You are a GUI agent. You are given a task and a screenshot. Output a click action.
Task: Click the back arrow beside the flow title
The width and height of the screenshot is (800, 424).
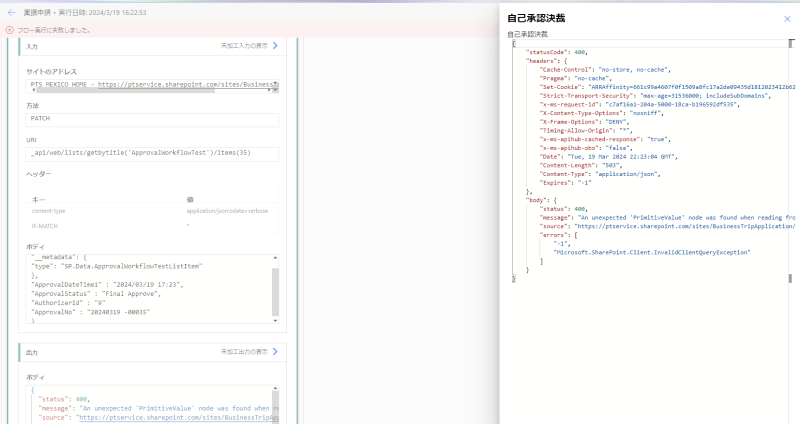(10, 10)
